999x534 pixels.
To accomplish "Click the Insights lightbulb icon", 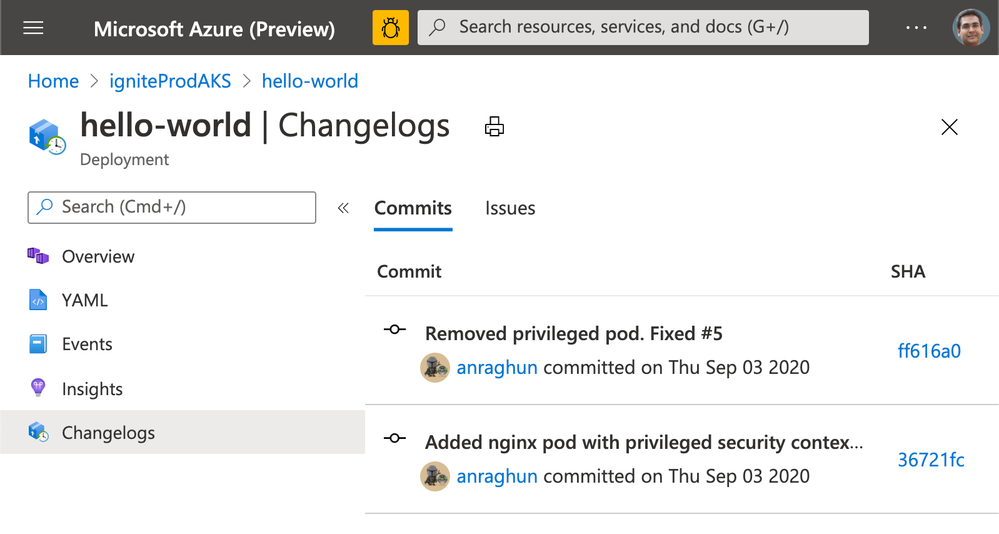I will click(38, 387).
